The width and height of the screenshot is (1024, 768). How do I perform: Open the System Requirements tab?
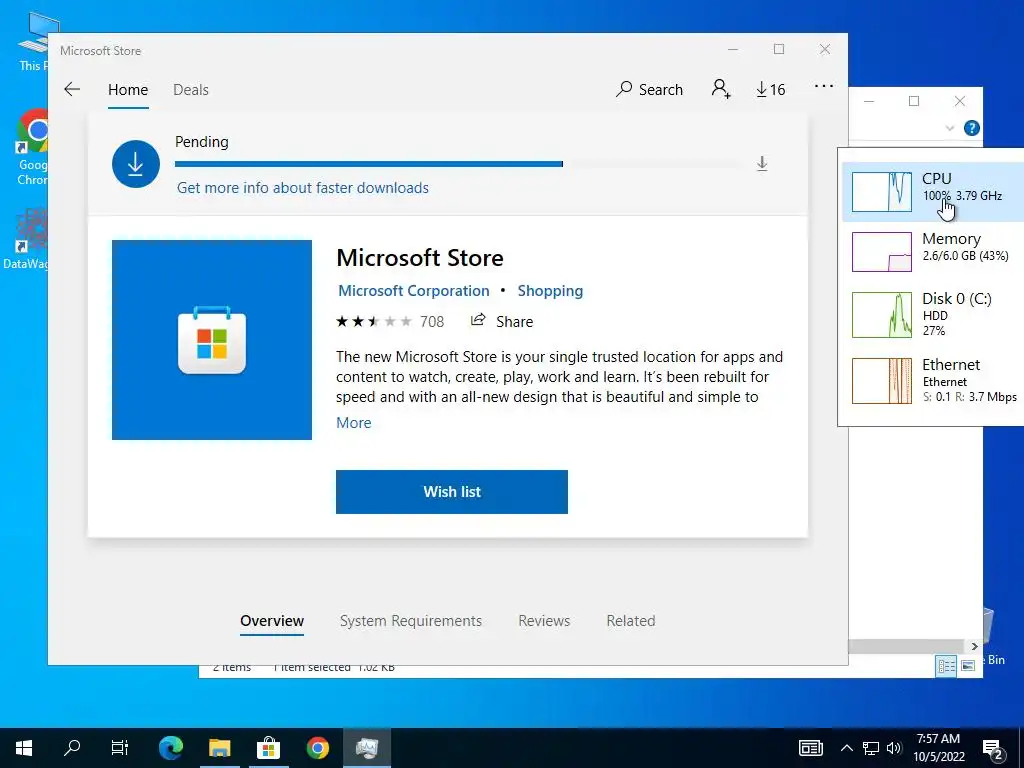411,621
